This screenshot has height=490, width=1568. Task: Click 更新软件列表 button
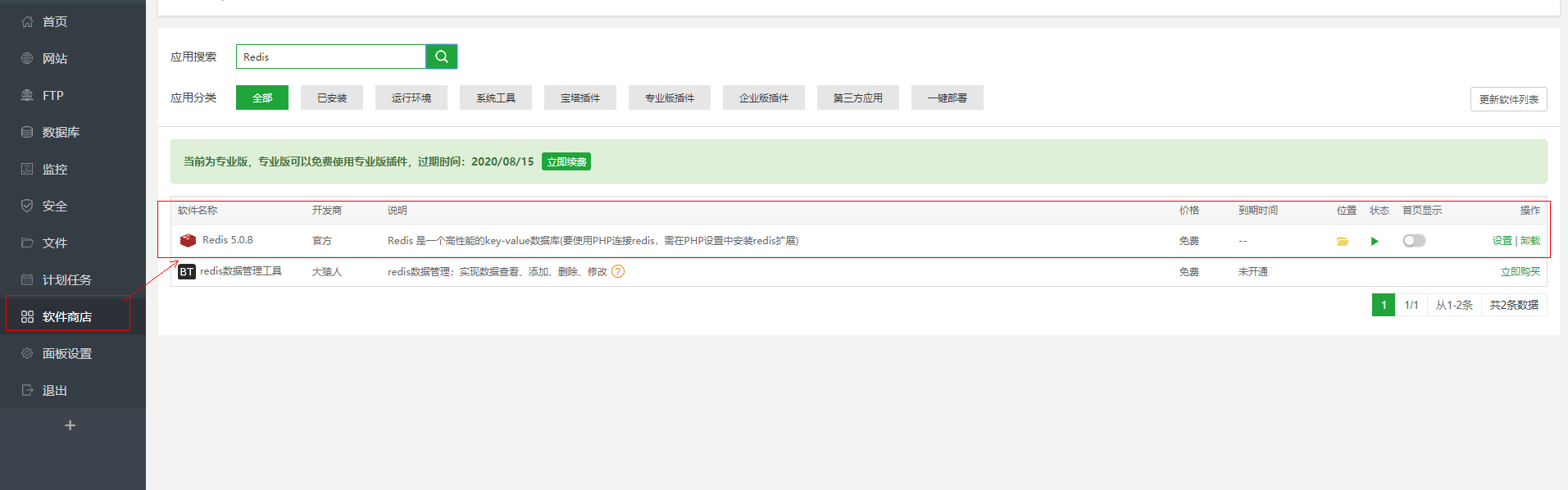(1508, 99)
